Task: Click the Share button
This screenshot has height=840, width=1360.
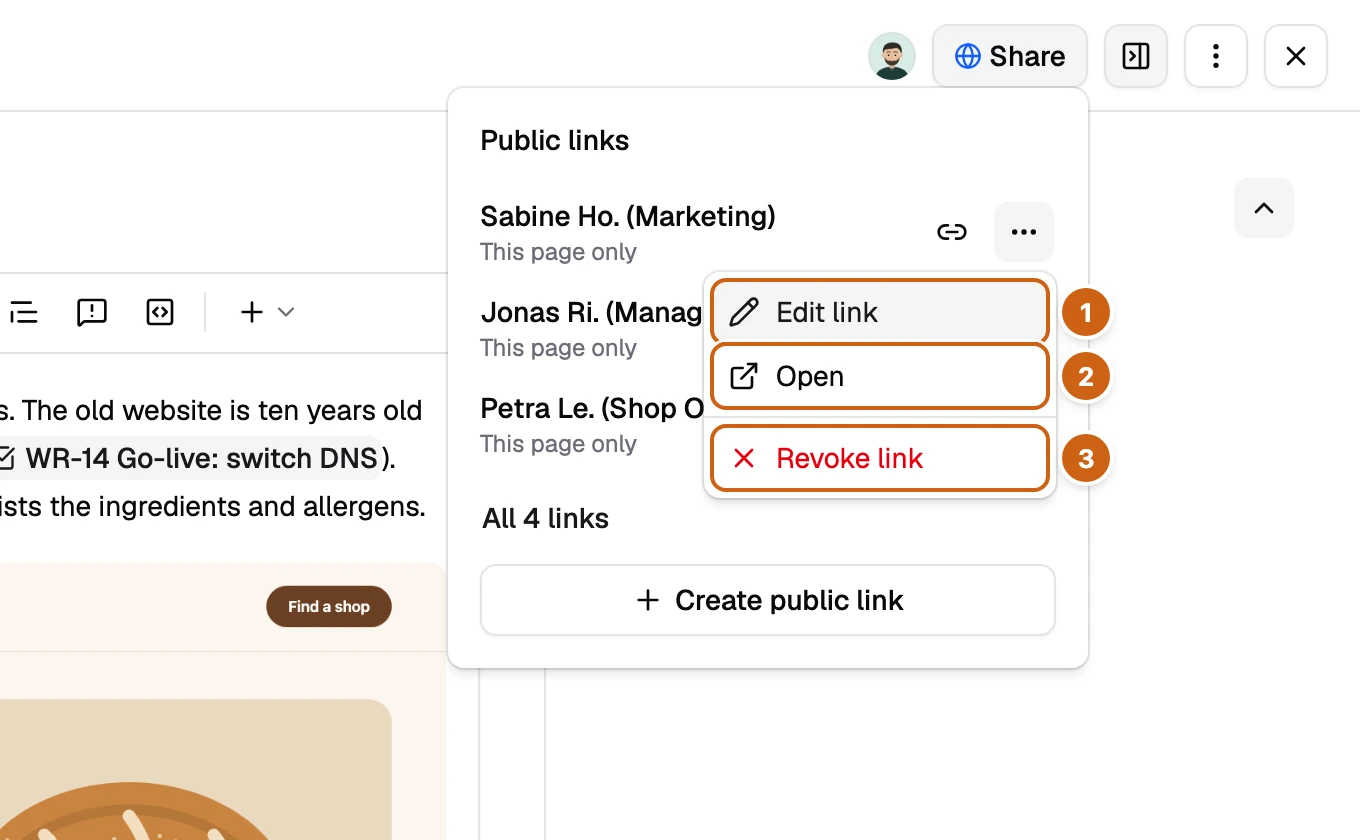Action: pos(1010,56)
